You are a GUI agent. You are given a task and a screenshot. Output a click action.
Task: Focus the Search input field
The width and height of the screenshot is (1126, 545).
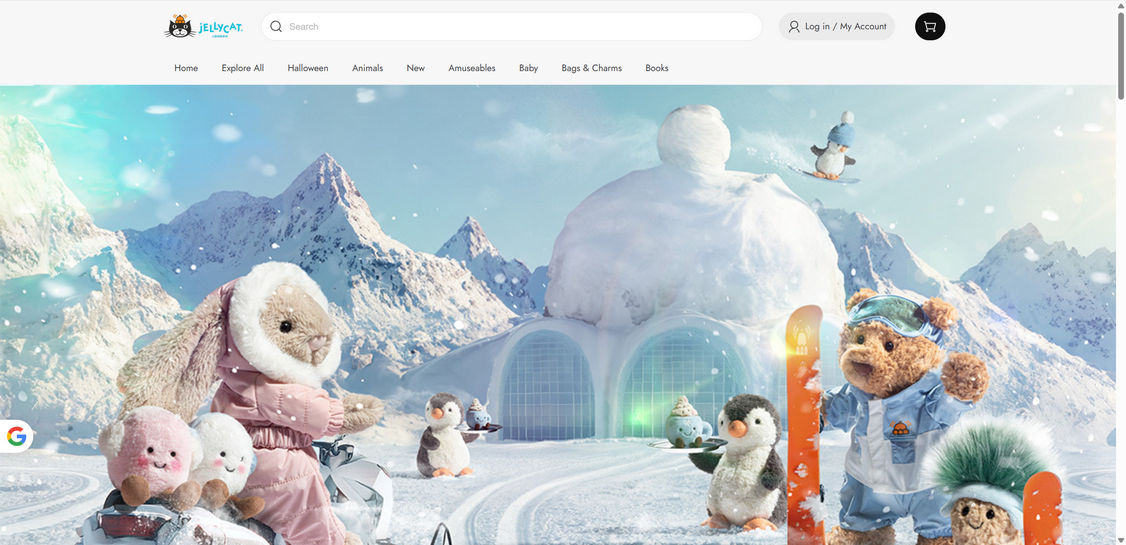tap(511, 27)
